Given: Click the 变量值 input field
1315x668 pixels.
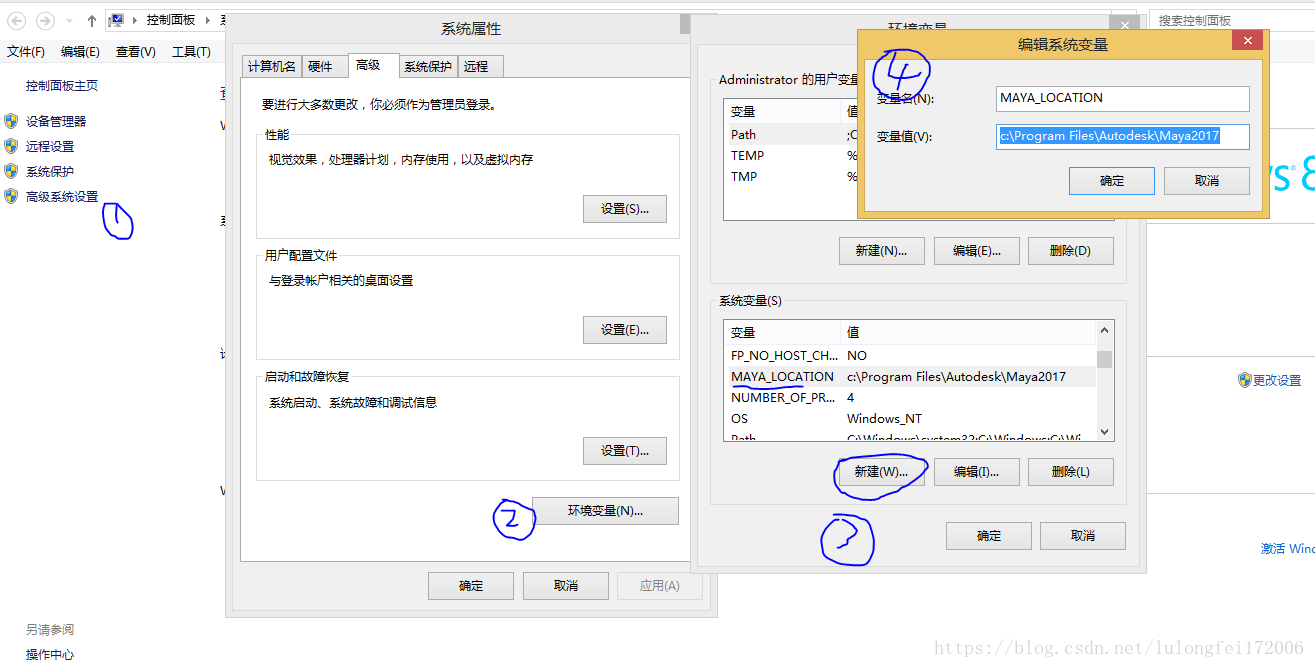Looking at the screenshot, I should (1123, 136).
